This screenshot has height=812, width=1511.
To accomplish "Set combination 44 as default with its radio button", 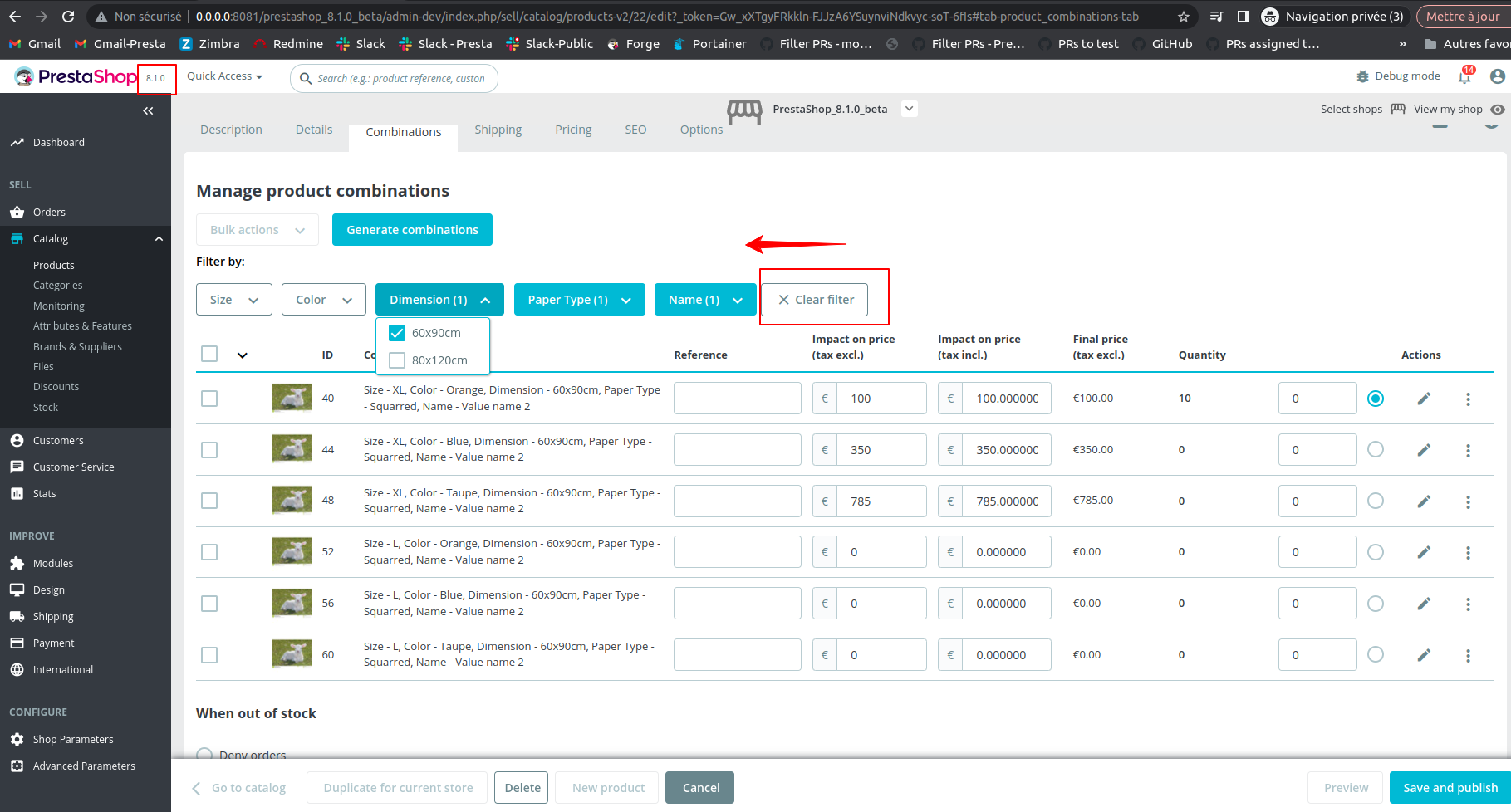I will point(1375,449).
